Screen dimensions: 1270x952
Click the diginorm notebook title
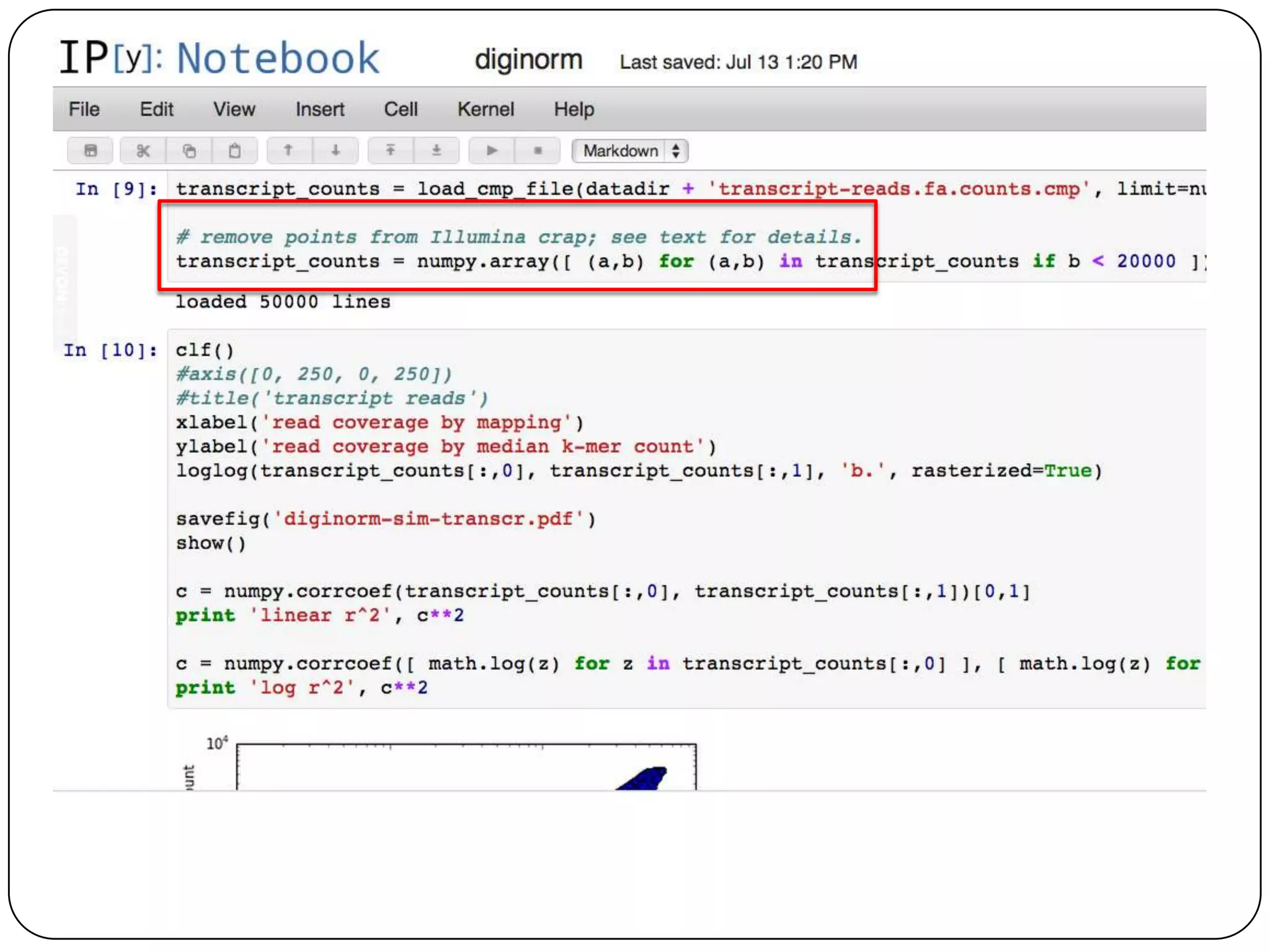click(528, 59)
